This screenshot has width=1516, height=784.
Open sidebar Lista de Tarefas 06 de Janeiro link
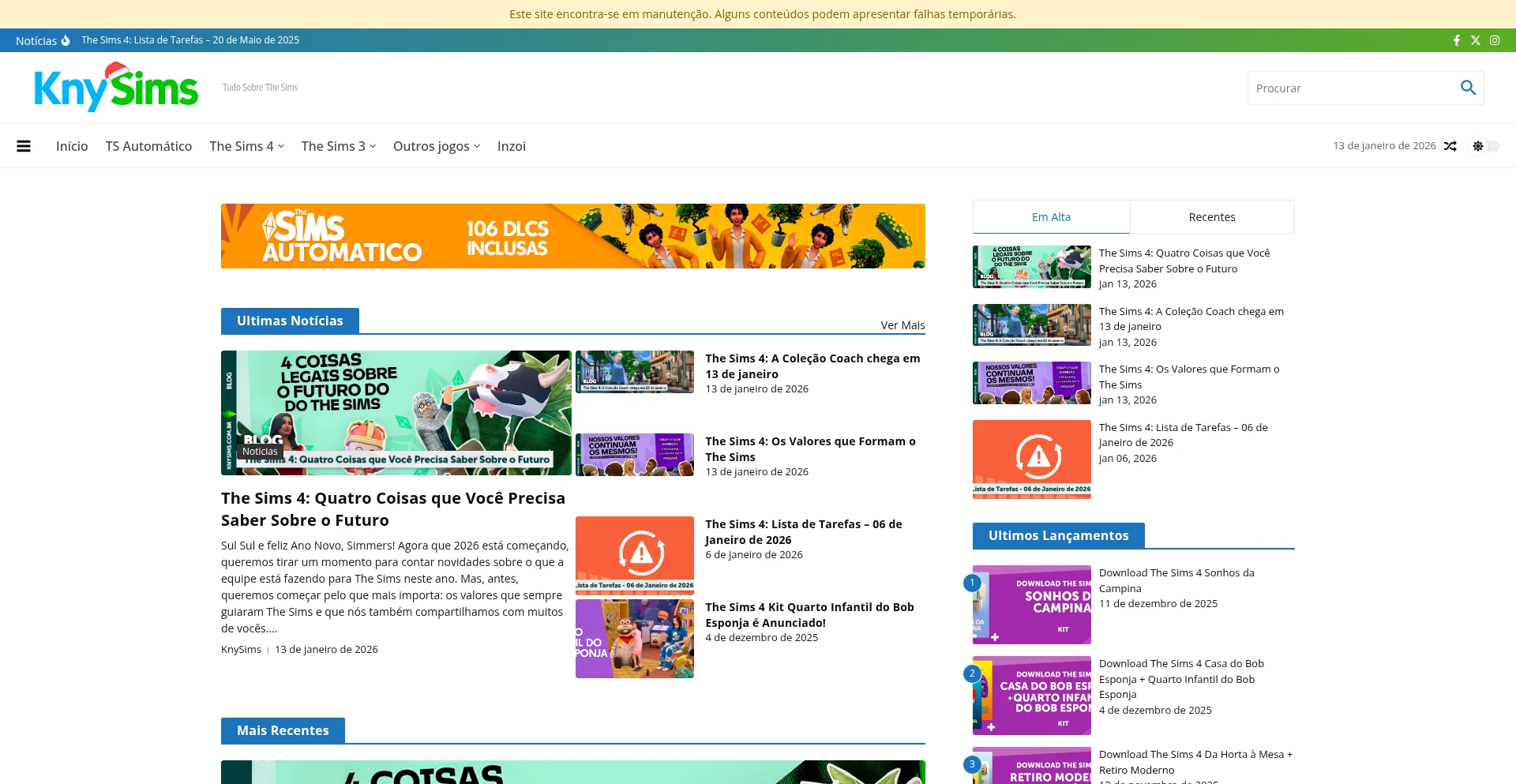click(x=1184, y=435)
